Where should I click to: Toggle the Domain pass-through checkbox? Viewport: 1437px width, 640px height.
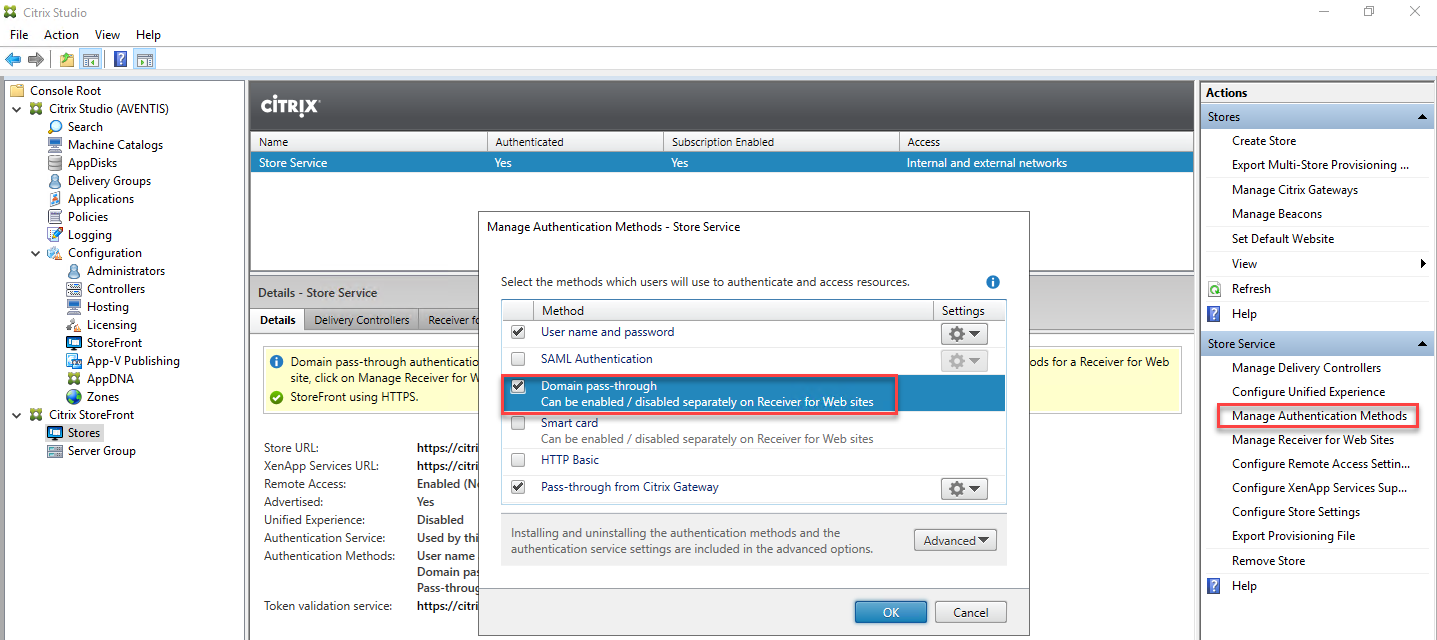(518, 387)
